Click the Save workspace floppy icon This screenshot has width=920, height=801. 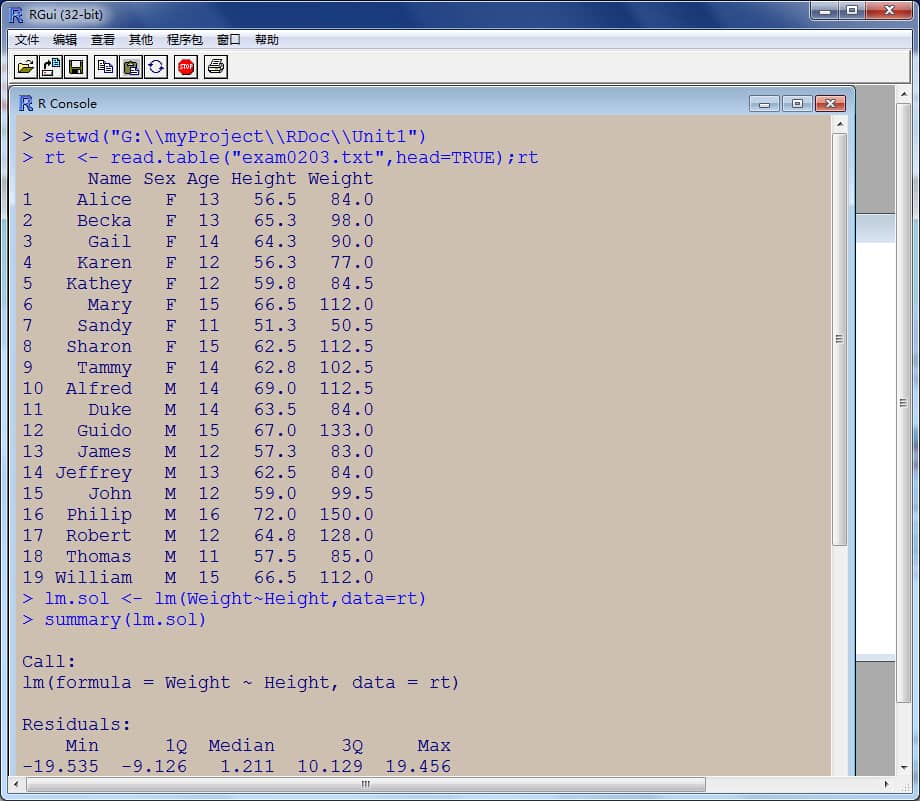[x=77, y=67]
